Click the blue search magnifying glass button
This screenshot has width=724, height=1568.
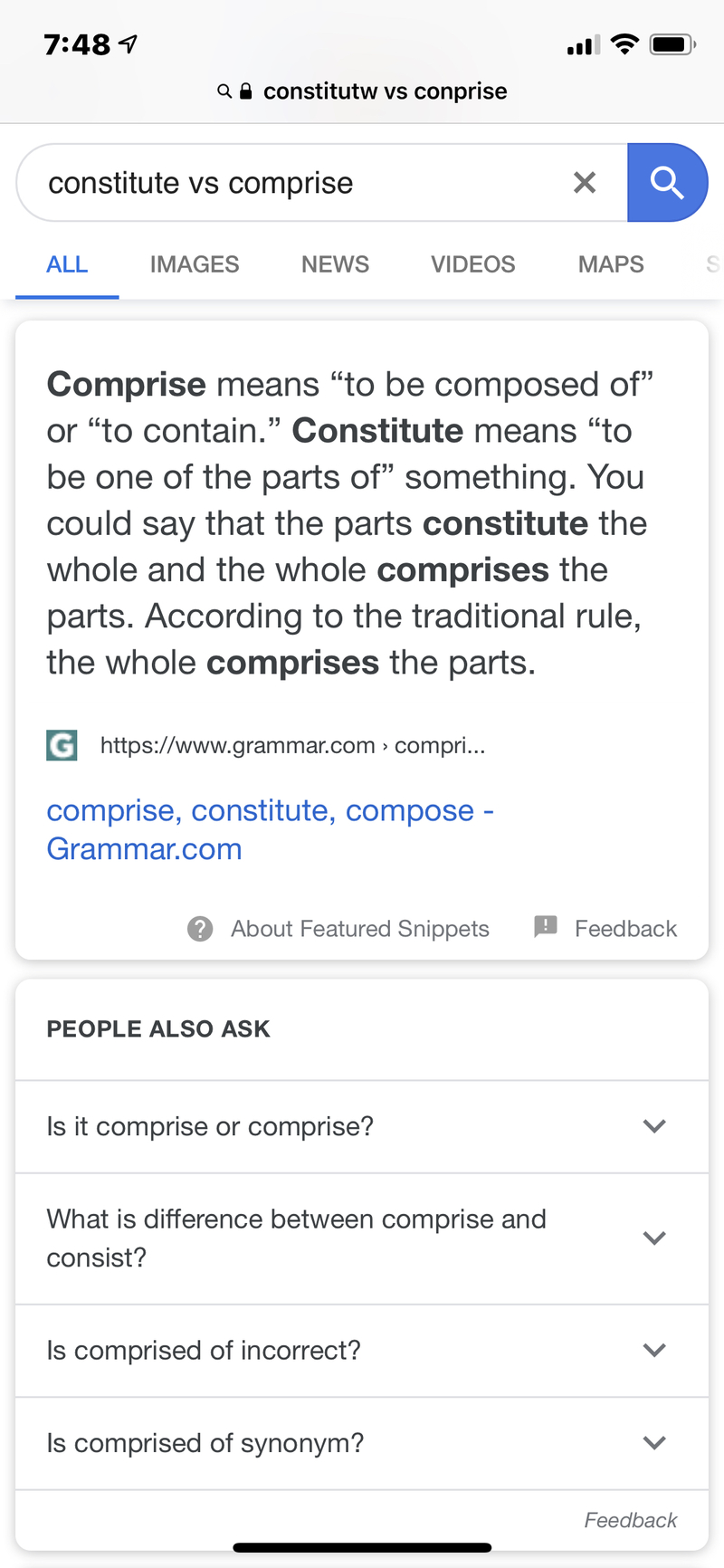click(x=669, y=182)
